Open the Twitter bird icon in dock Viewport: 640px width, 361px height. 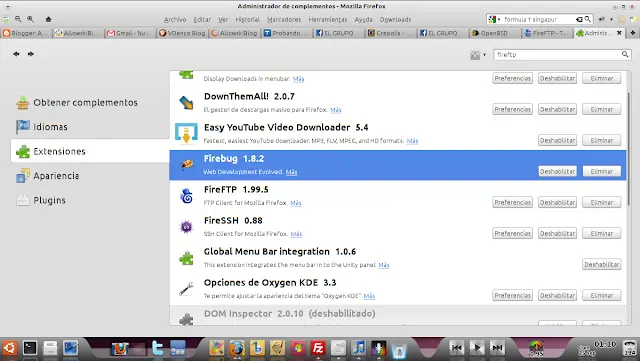pos(158,348)
